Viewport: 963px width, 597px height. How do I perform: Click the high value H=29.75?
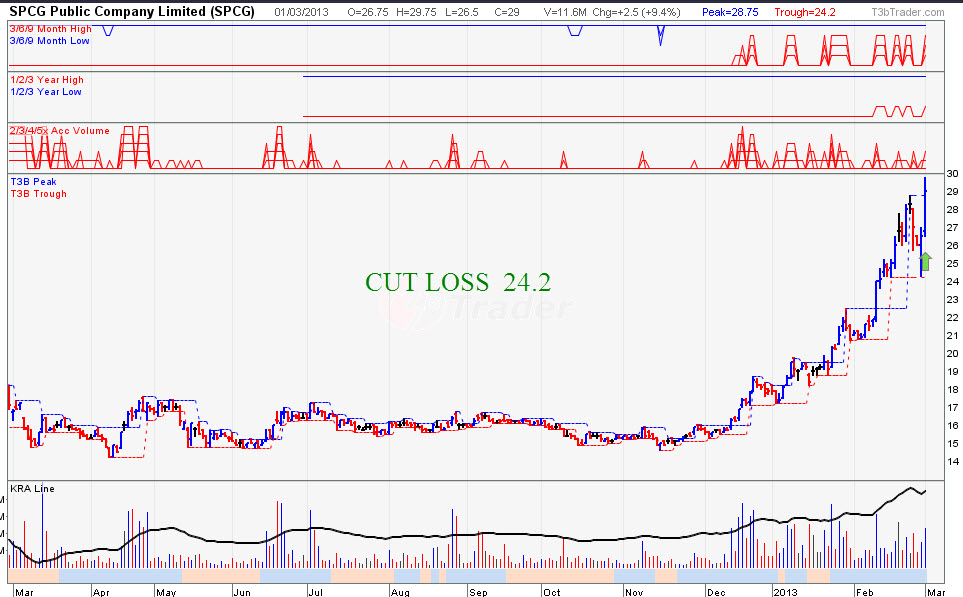416,12
